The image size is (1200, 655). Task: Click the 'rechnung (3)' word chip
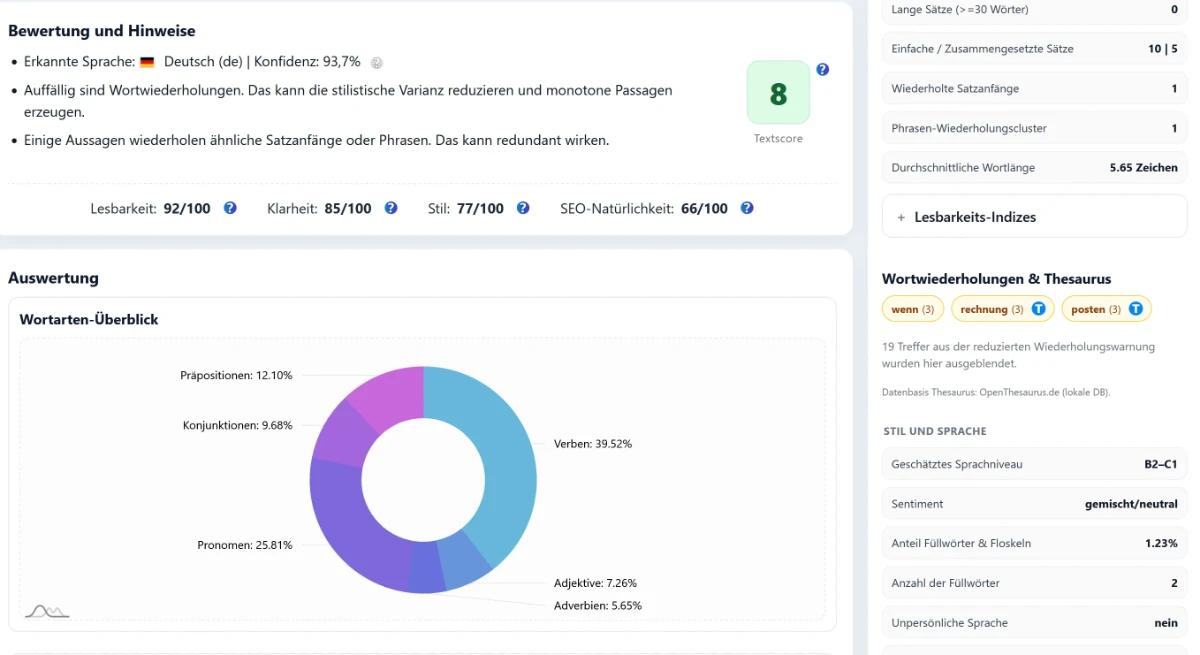(x=991, y=309)
